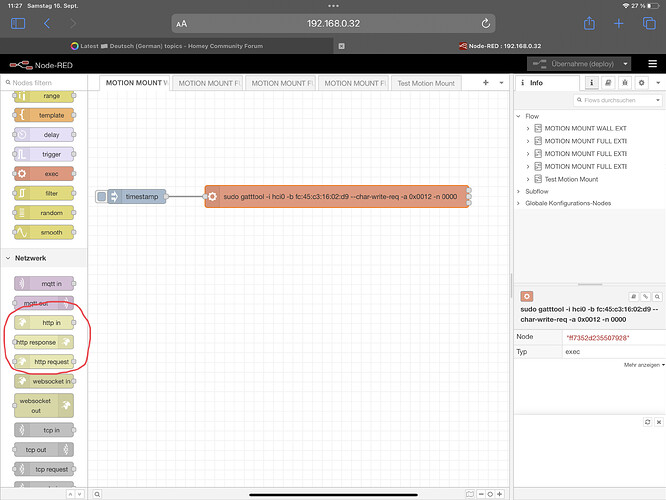Viewport: 666px width, 500px height.
Task: Open Safari tab overview
Action: pyautogui.click(x=649, y=23)
